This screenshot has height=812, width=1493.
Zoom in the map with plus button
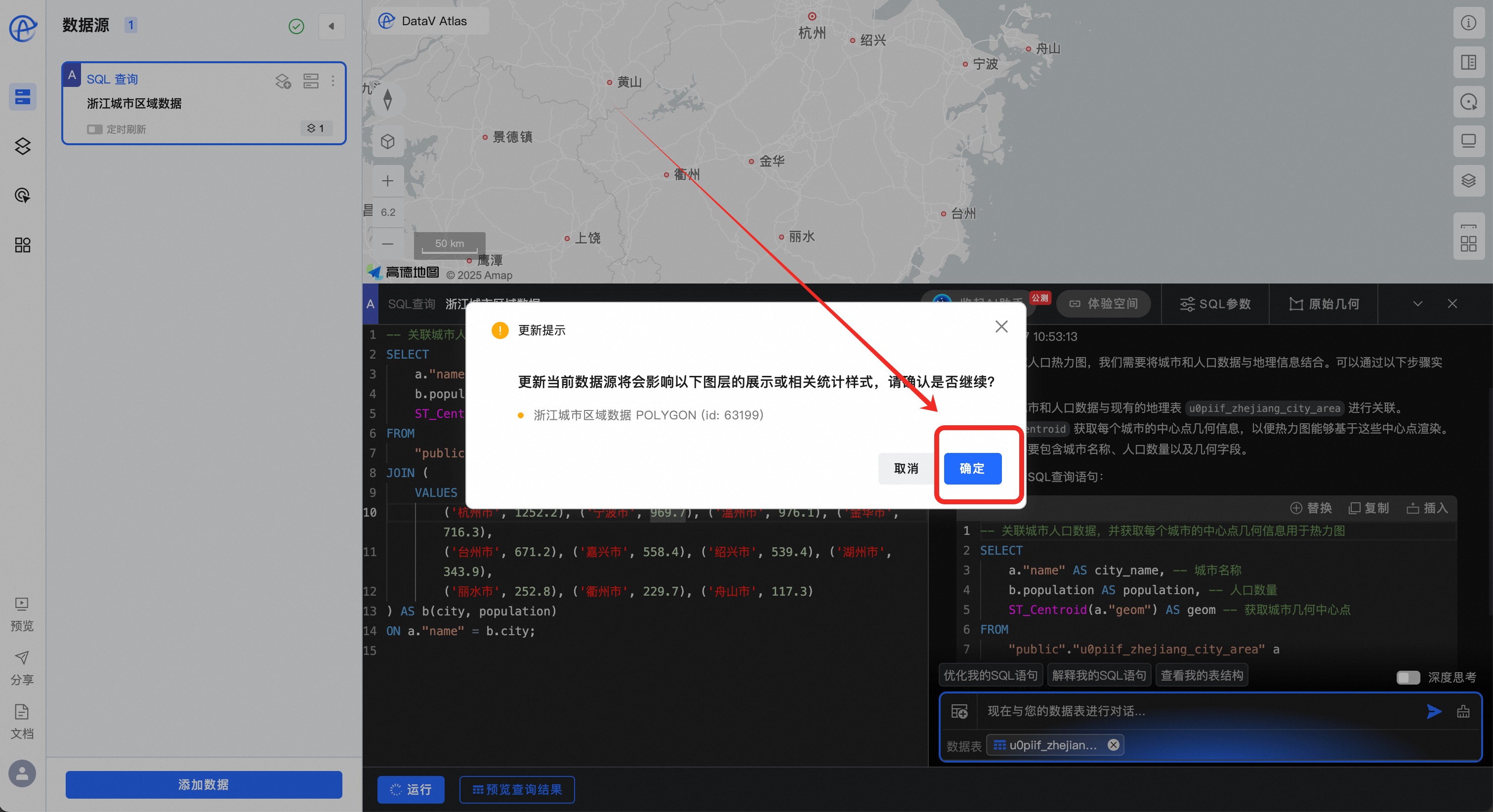(x=388, y=181)
